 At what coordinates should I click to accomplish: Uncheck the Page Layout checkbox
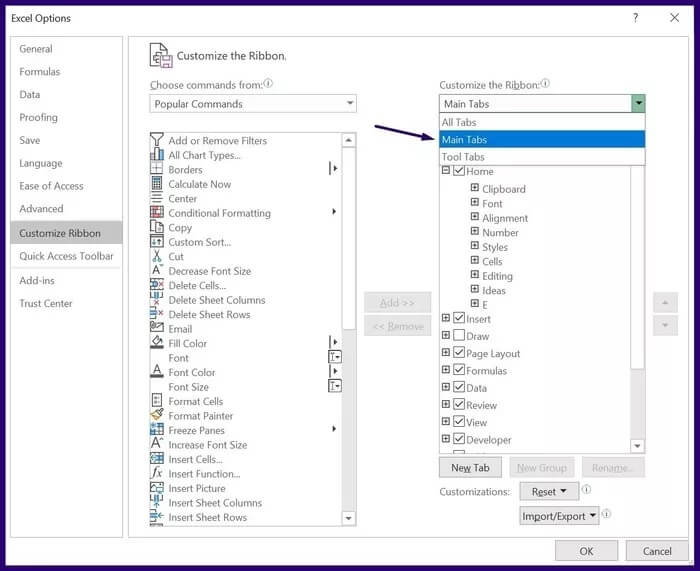coord(459,353)
